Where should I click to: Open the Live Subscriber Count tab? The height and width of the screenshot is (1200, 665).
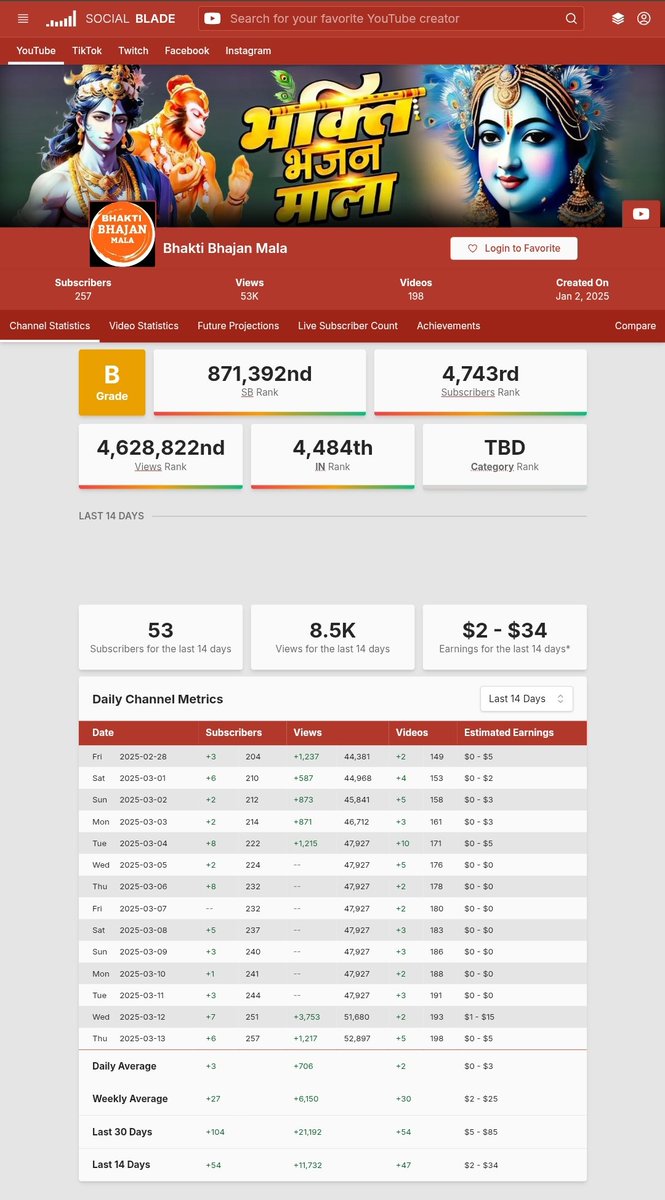348,326
